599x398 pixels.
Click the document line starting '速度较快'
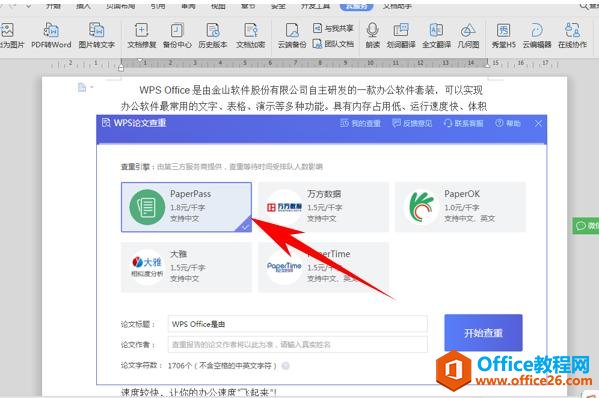click(x=199, y=392)
